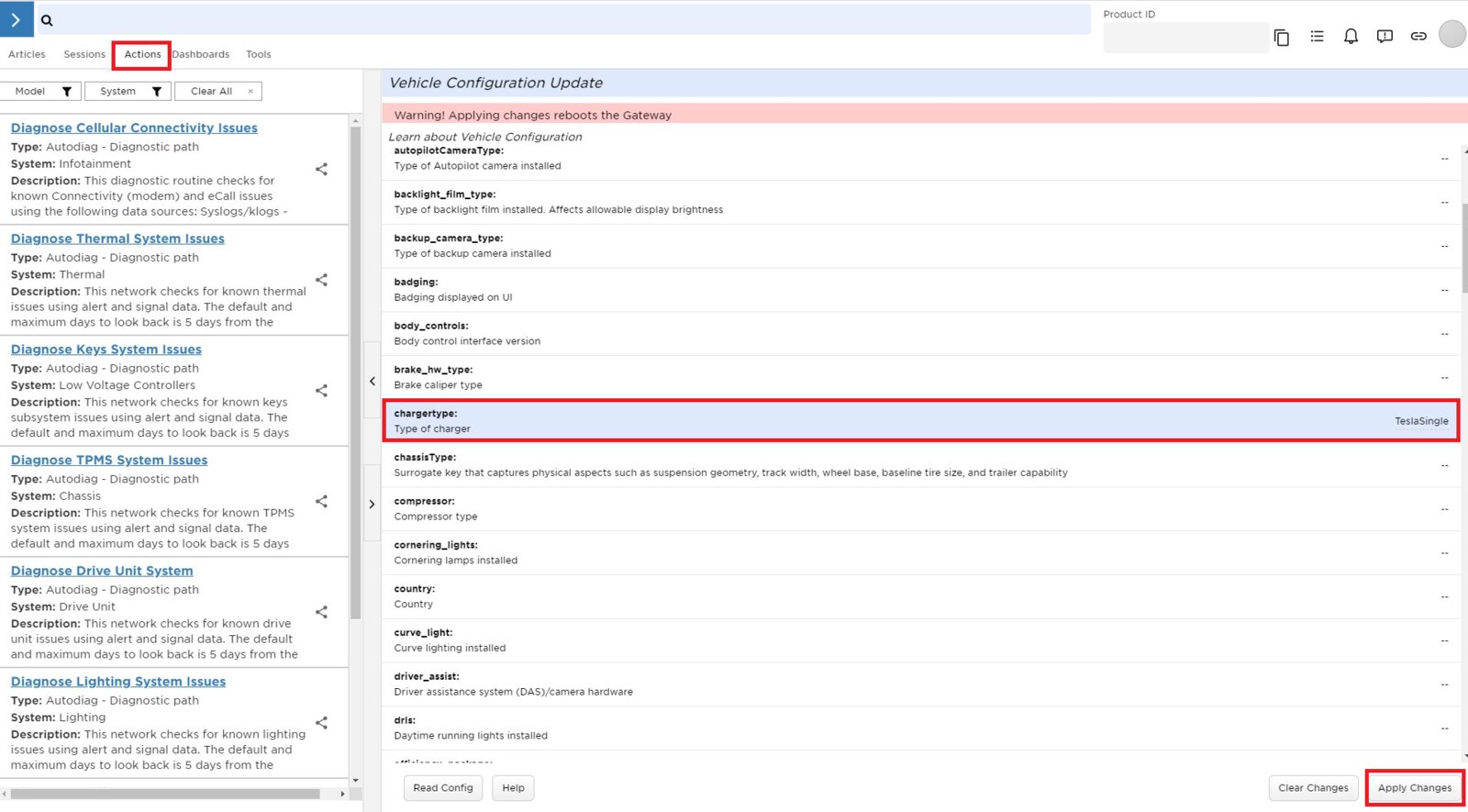Click the Apply Changes button
This screenshot has height=812, width=1468.
1414,788
